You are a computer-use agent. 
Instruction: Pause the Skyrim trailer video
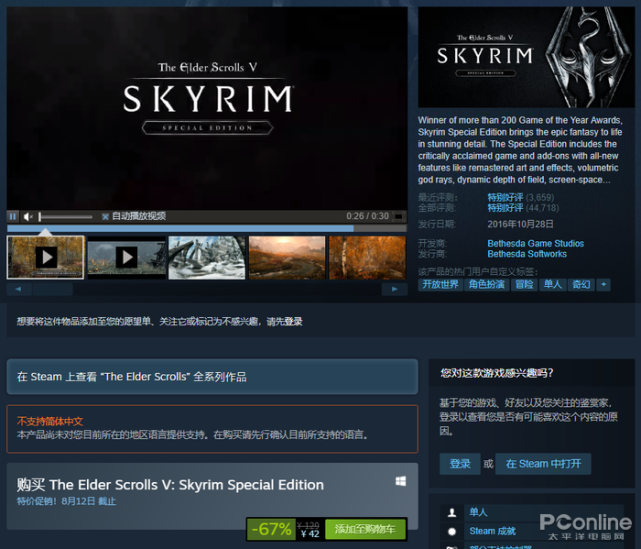[13, 216]
